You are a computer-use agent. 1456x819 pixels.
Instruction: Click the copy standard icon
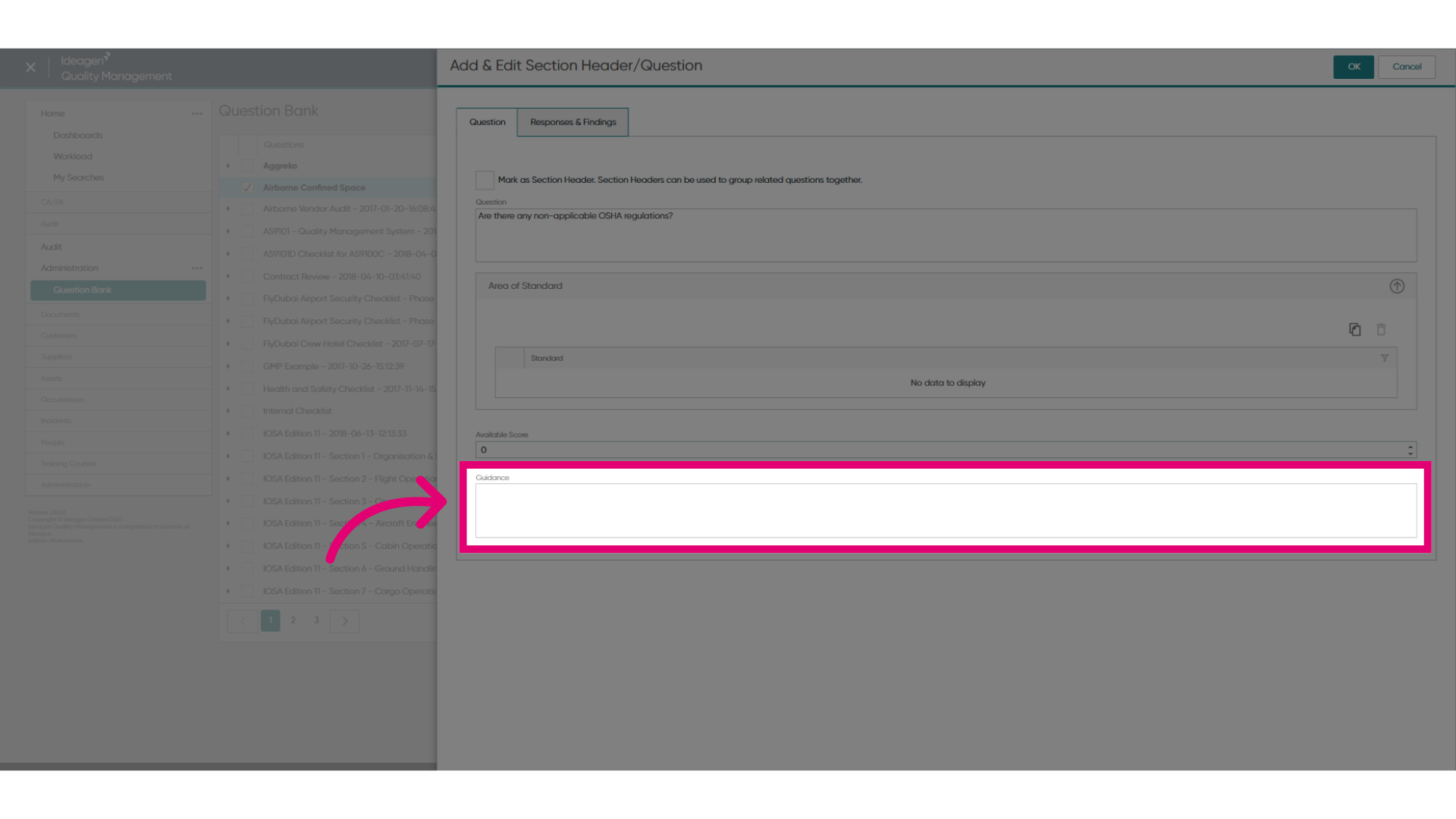[1355, 329]
